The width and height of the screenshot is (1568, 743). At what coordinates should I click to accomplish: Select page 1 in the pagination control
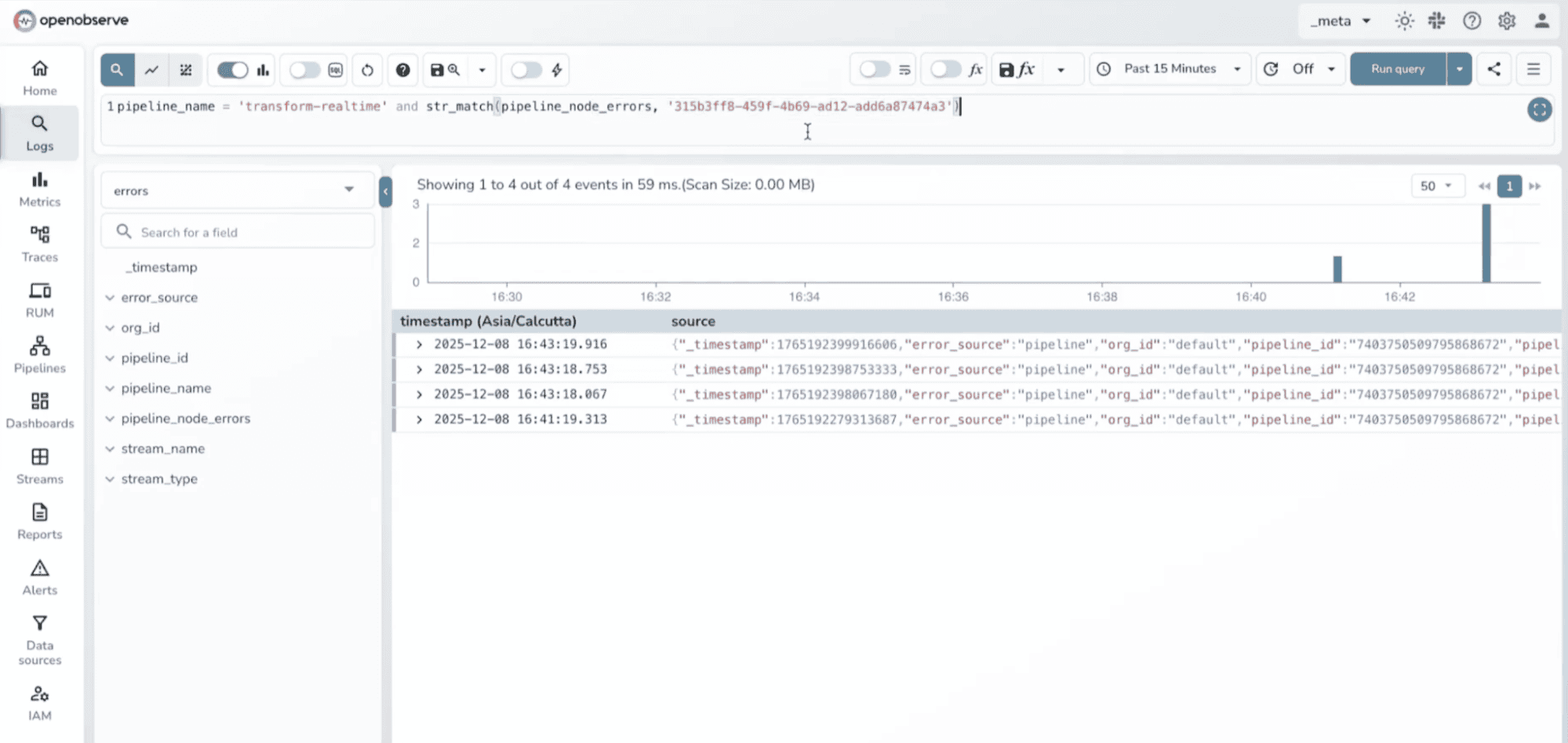[x=1508, y=186]
